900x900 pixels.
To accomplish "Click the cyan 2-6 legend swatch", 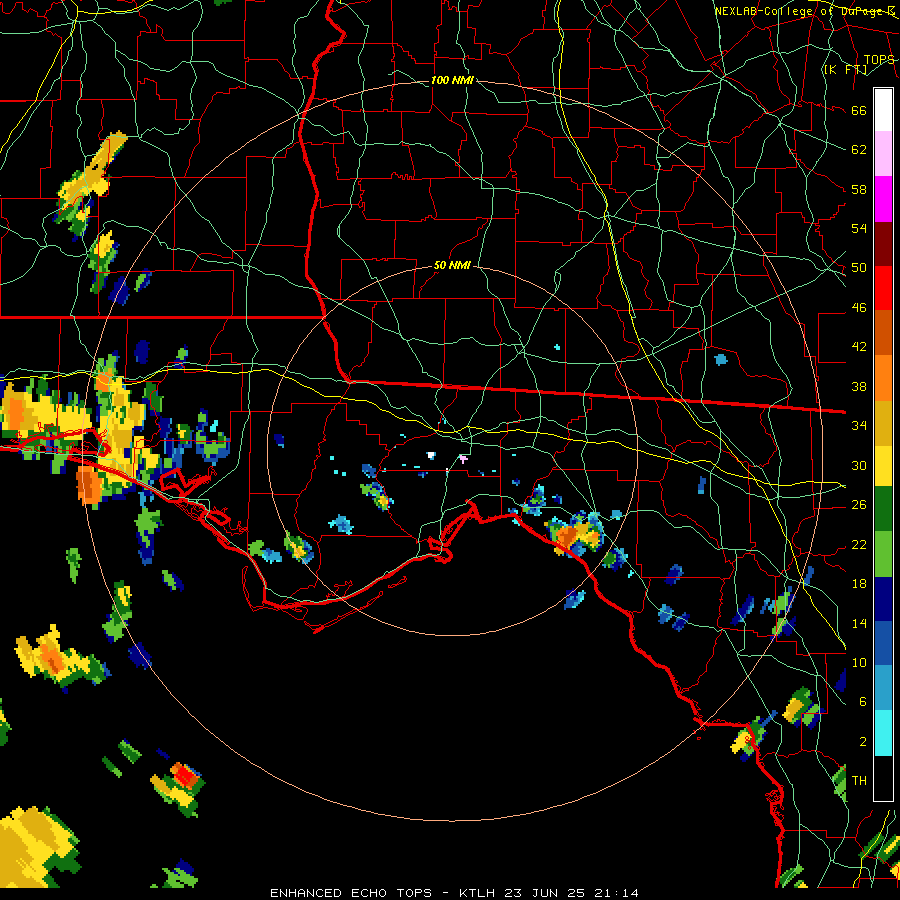I will tap(883, 733).
